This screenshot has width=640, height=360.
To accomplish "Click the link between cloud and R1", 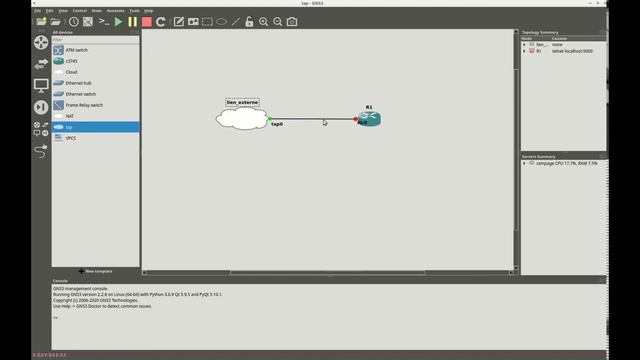I will click(x=312, y=119).
